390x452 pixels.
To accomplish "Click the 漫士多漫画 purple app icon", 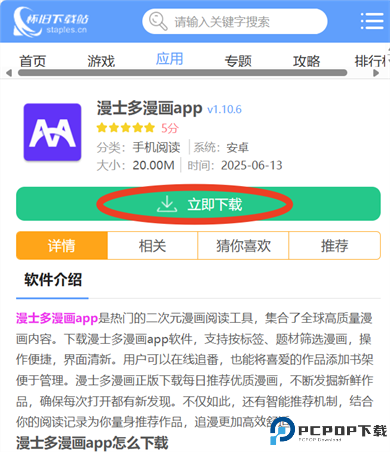I will tap(52, 132).
